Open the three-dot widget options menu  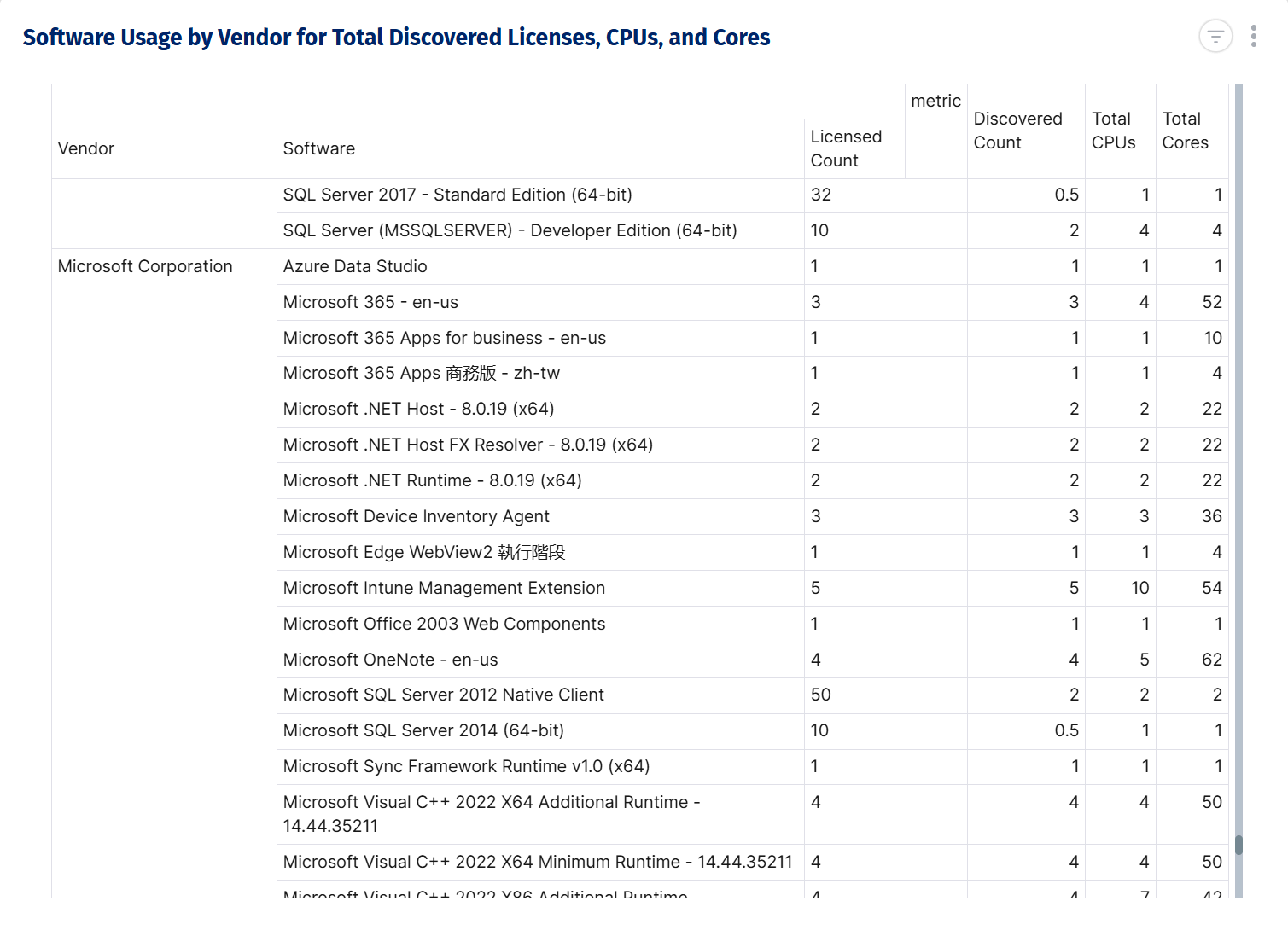click(1253, 36)
